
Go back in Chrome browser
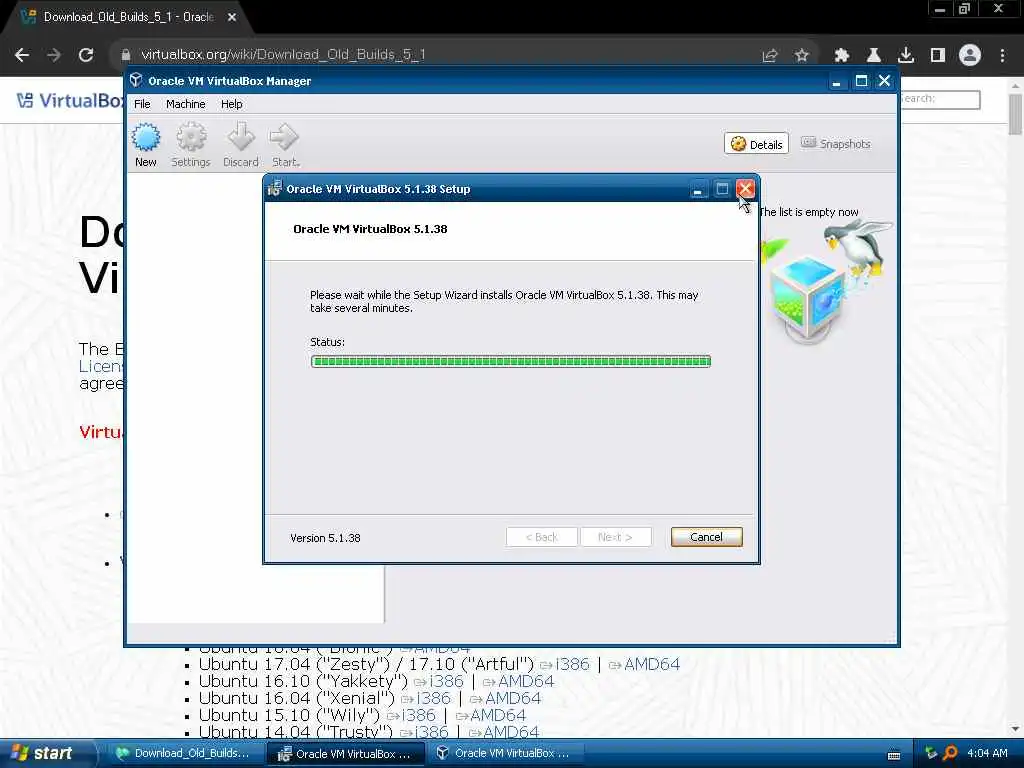pyautogui.click(x=22, y=55)
